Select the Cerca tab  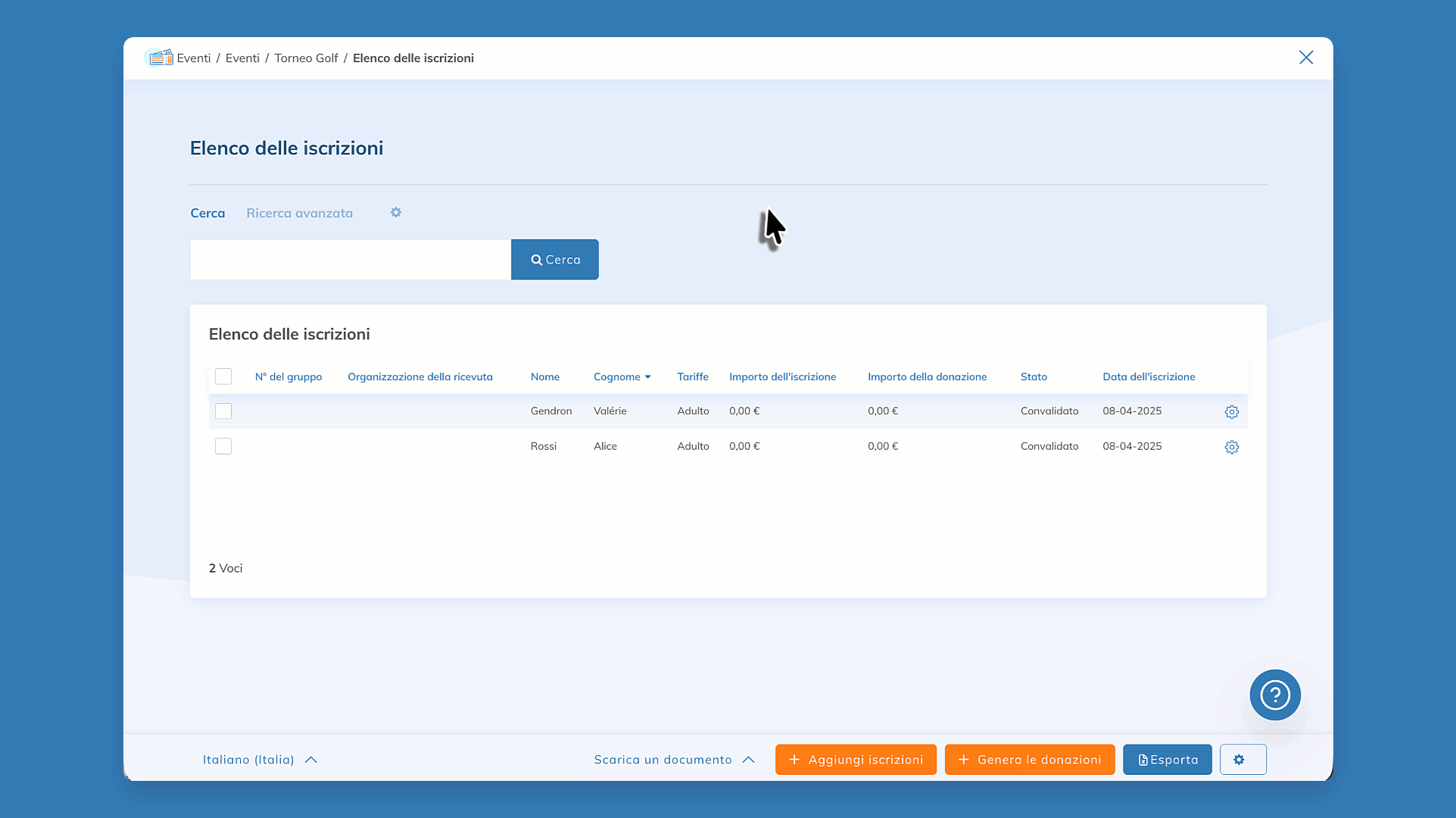coord(207,213)
